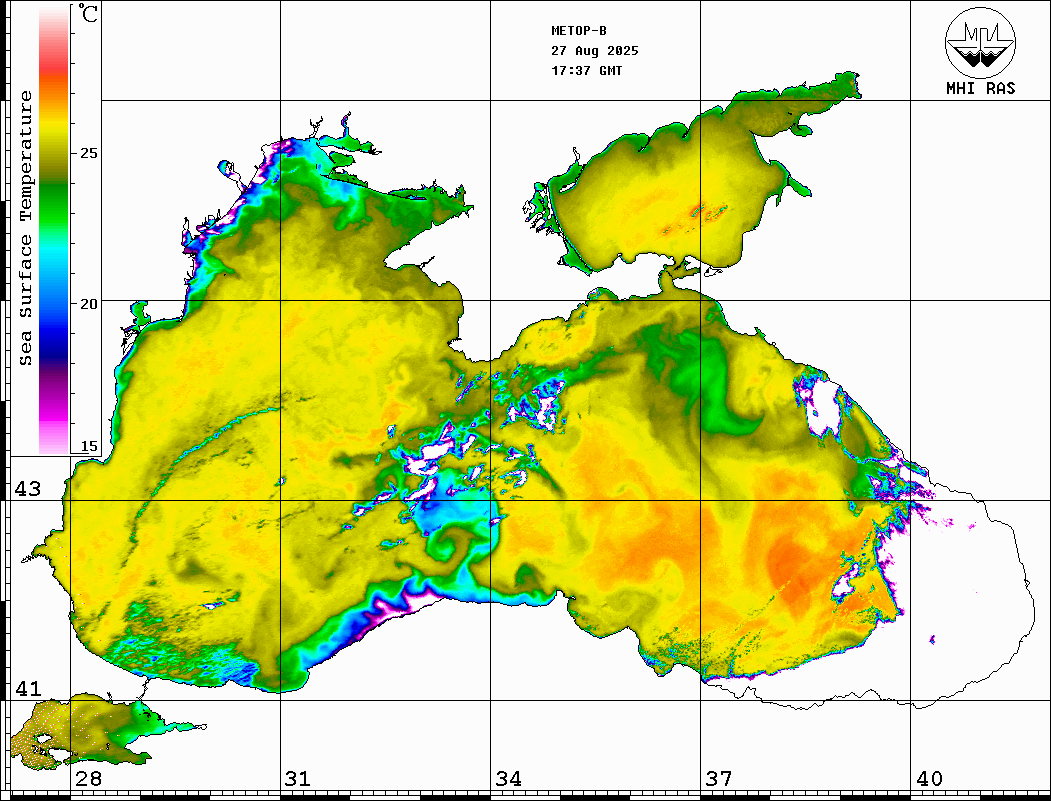Click the '25' legend tick label

pos(88,153)
